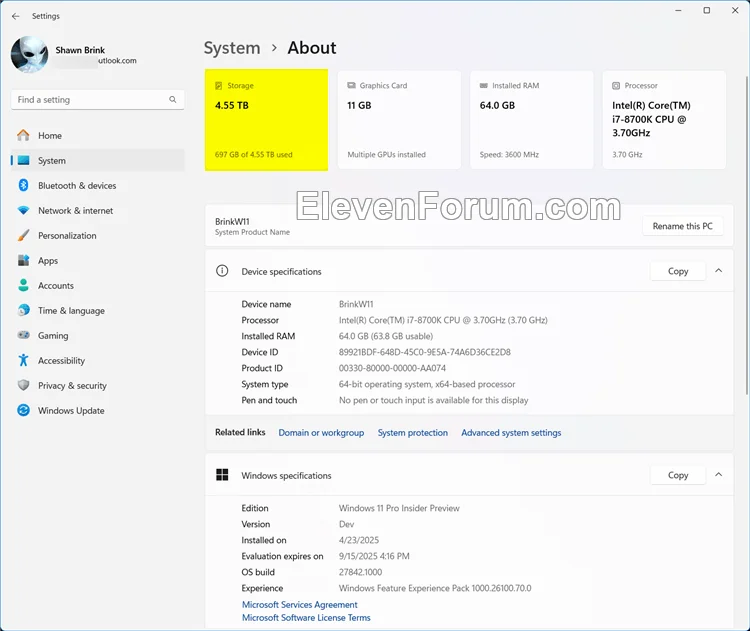Click the Pen and touch value text
The height and width of the screenshot is (631, 750).
click(x=434, y=400)
